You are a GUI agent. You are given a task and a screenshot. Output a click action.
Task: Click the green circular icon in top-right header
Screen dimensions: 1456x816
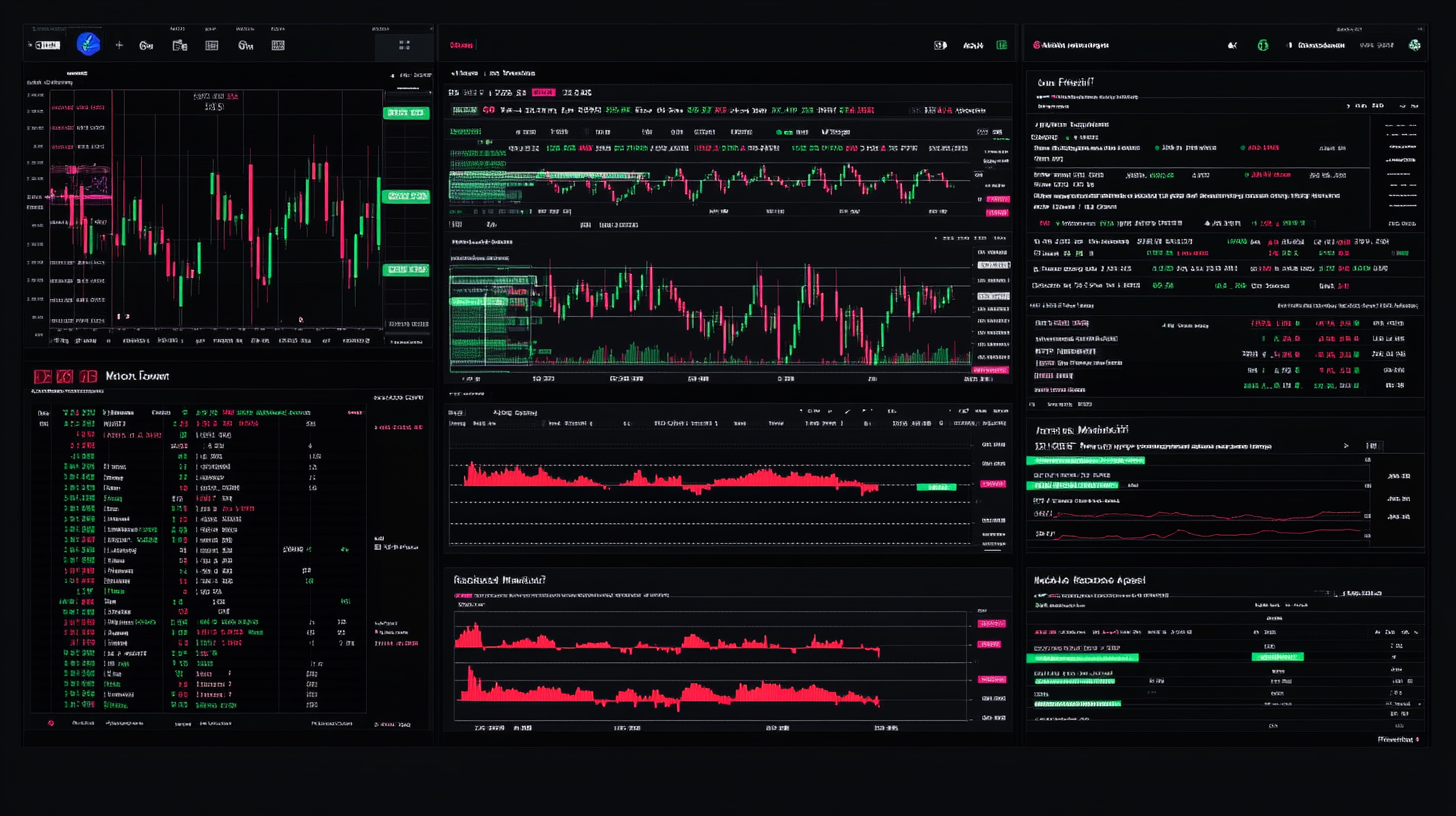[x=1263, y=45]
